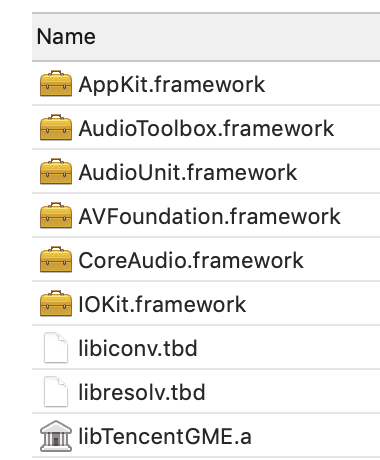The image size is (380, 460).
Task: Click the libiconv.tbd blank file icon
Action: tap(56, 347)
